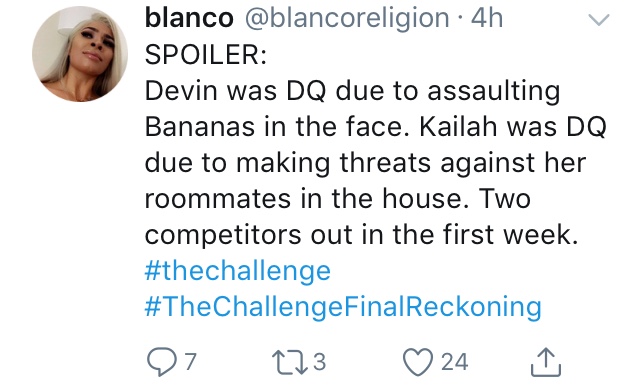Click the SPOILER: line of the tweet
This screenshot has height=387, width=640.
coord(206,54)
